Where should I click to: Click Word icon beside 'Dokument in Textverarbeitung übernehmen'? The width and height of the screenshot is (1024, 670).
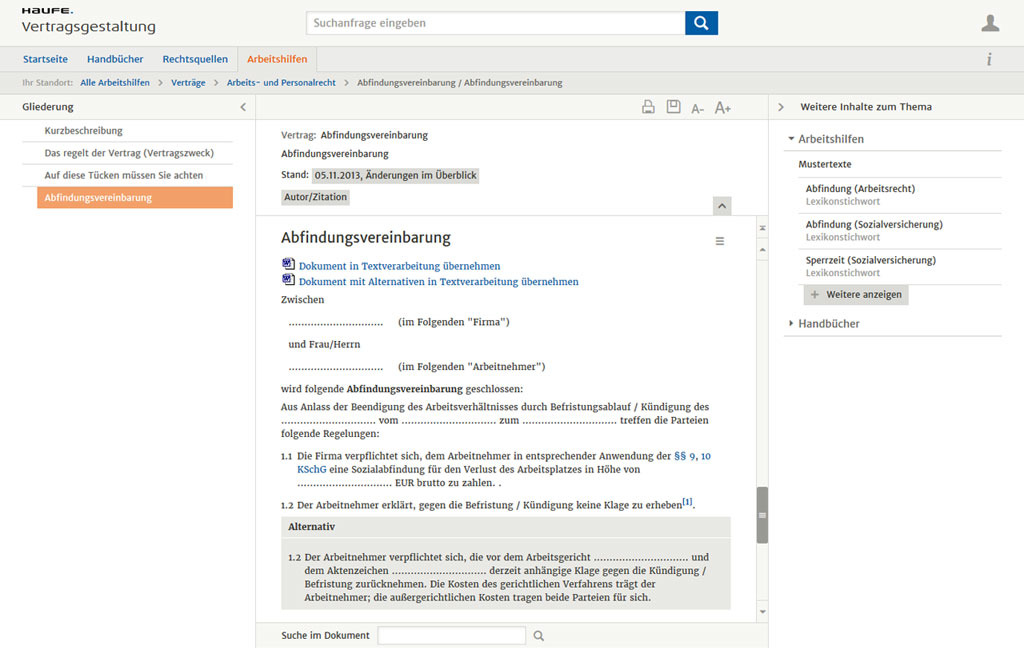288,264
